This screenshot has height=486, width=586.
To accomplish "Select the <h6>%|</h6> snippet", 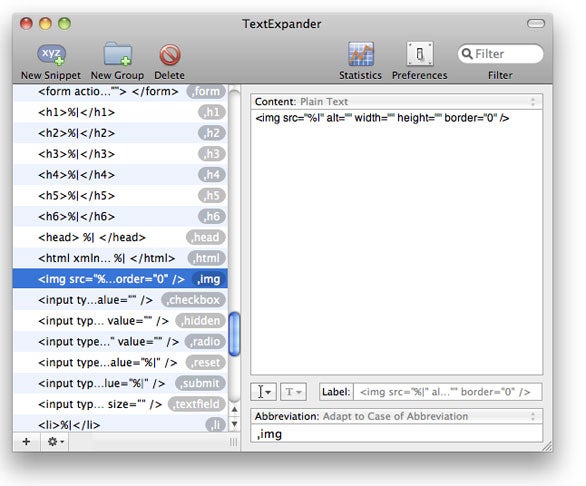I will [x=120, y=216].
